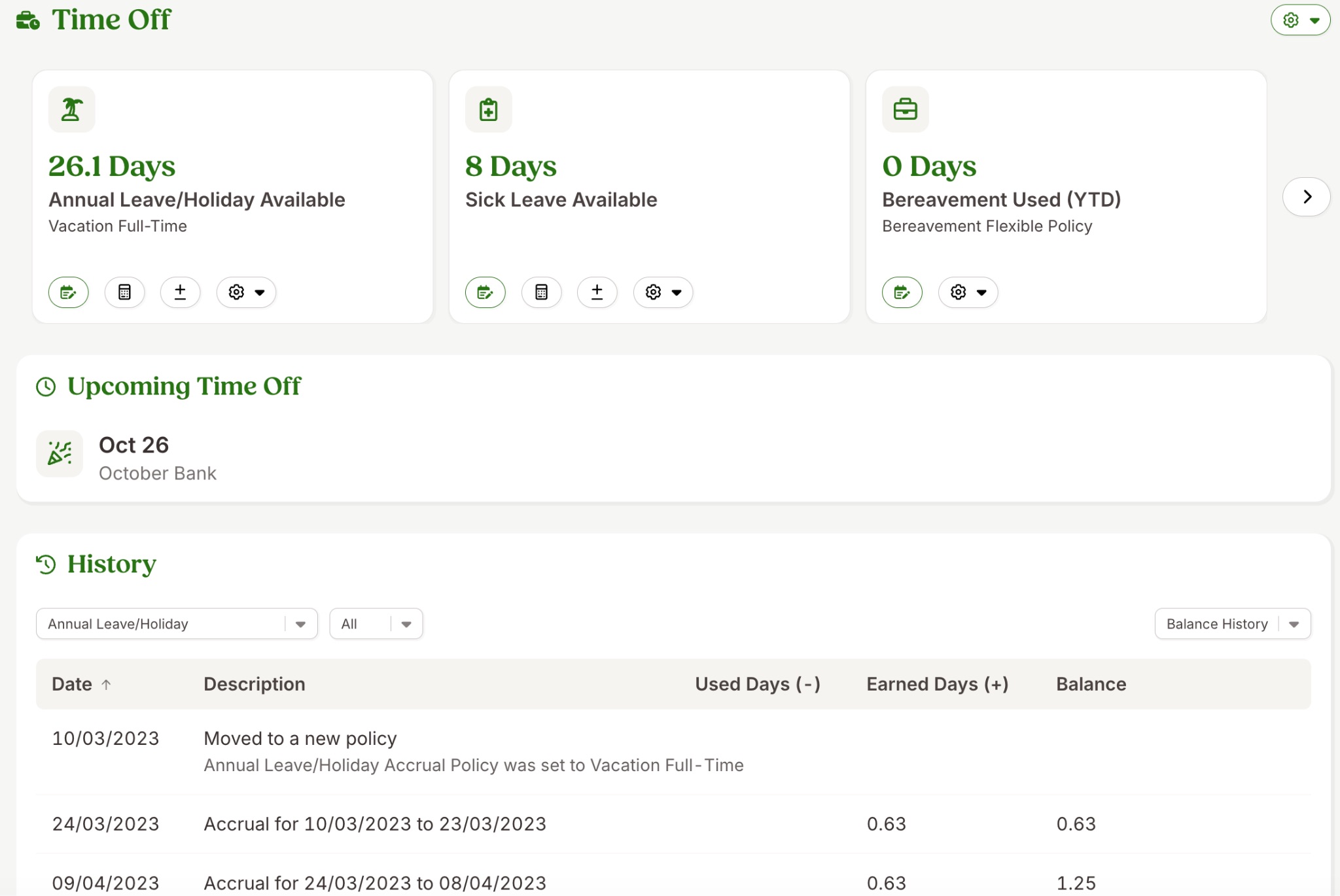Click the palm tree vacation icon

[x=72, y=109]
